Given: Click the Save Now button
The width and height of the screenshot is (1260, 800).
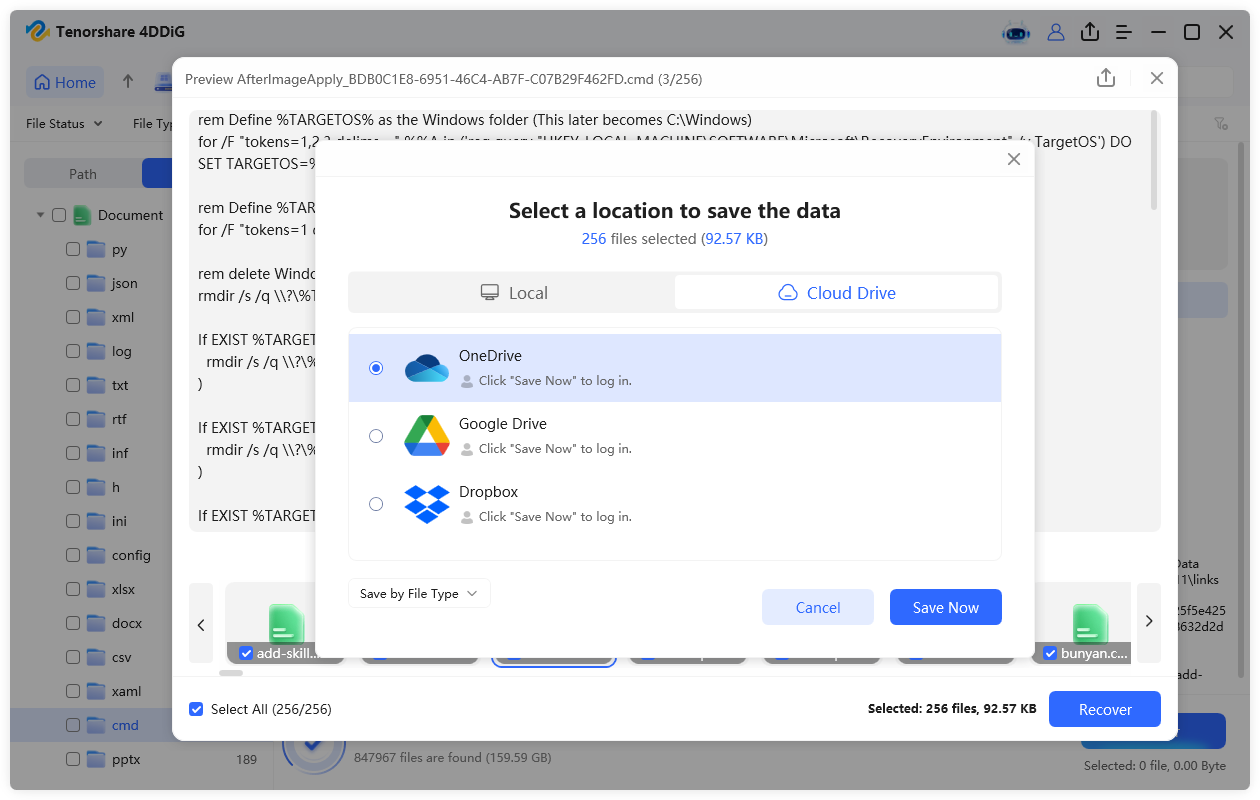Looking at the screenshot, I should pyautogui.click(x=946, y=607).
